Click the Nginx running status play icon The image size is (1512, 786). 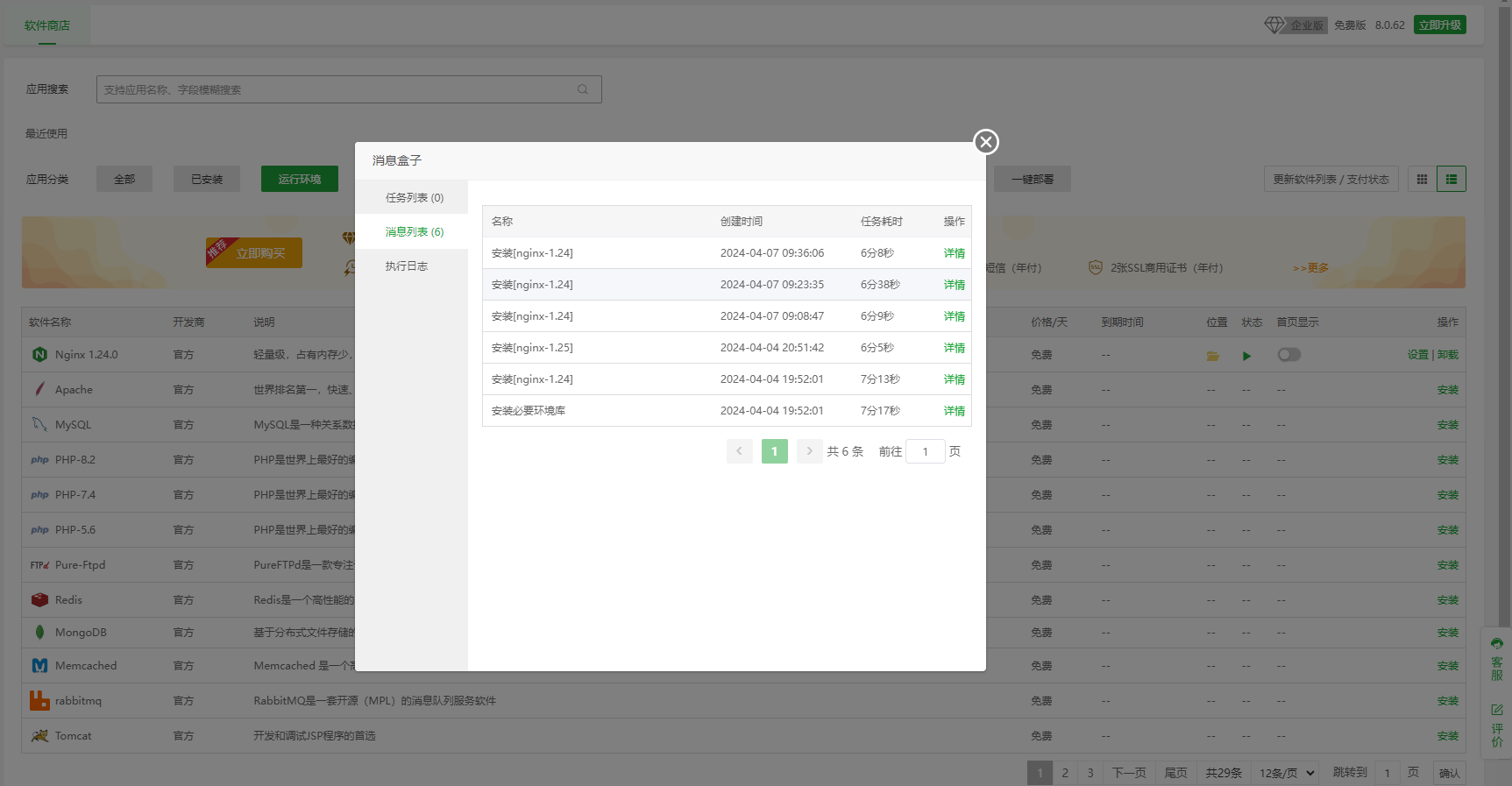click(1246, 356)
